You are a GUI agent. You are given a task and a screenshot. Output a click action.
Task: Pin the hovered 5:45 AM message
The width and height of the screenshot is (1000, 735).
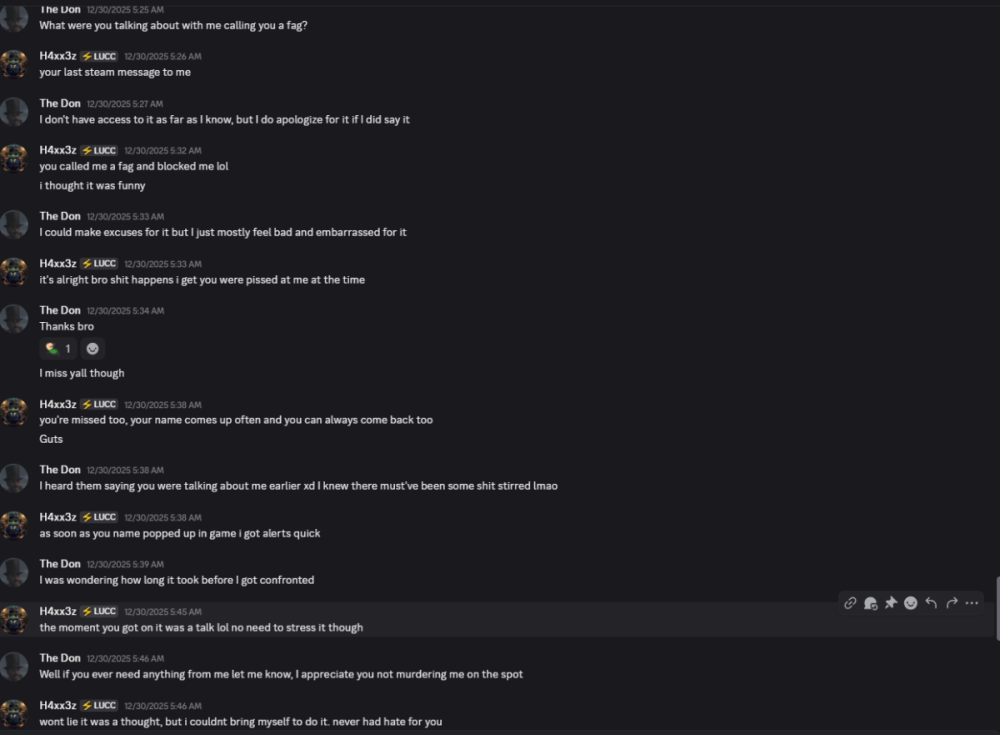pyautogui.click(x=890, y=603)
